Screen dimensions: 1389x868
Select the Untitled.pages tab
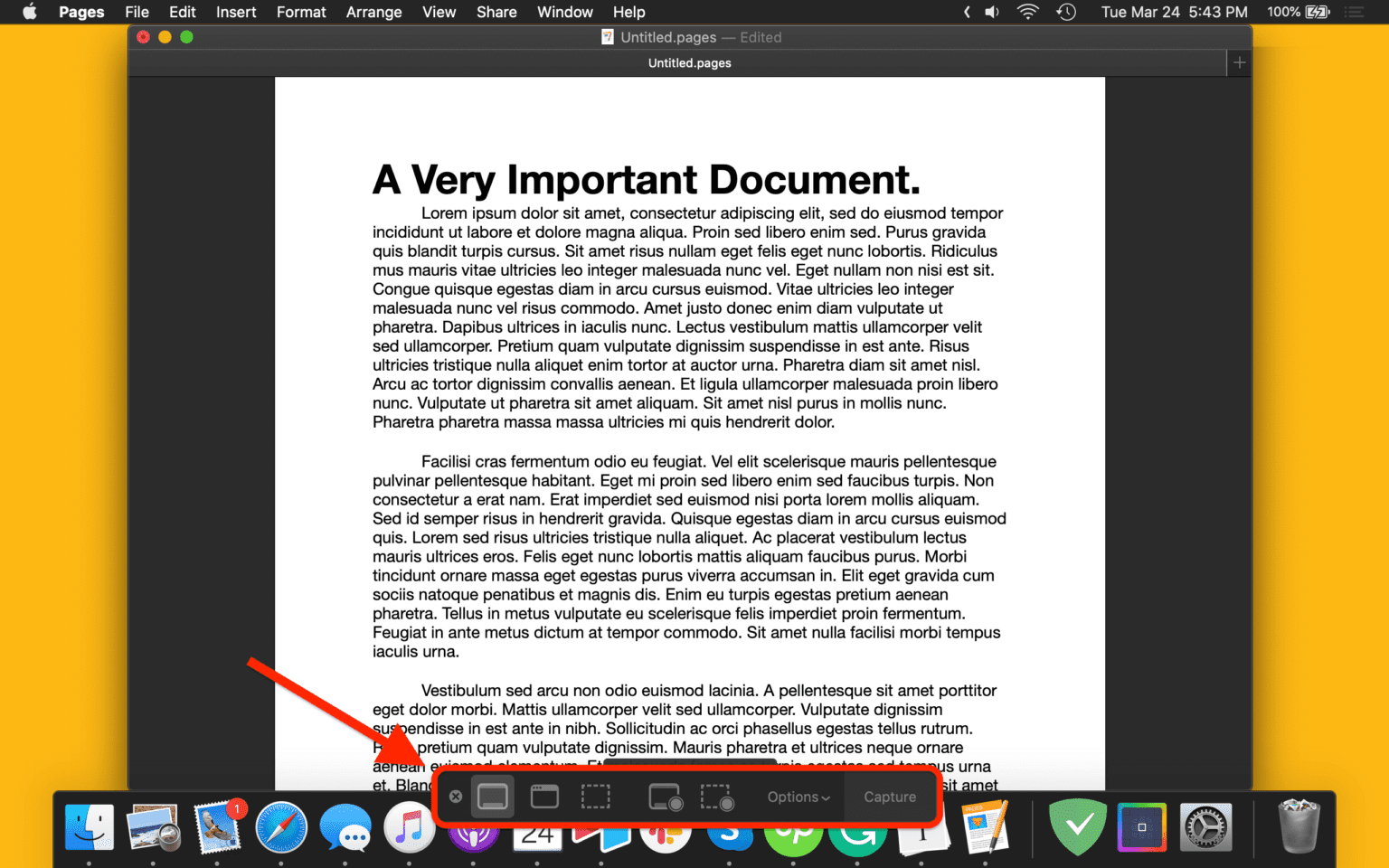click(689, 62)
